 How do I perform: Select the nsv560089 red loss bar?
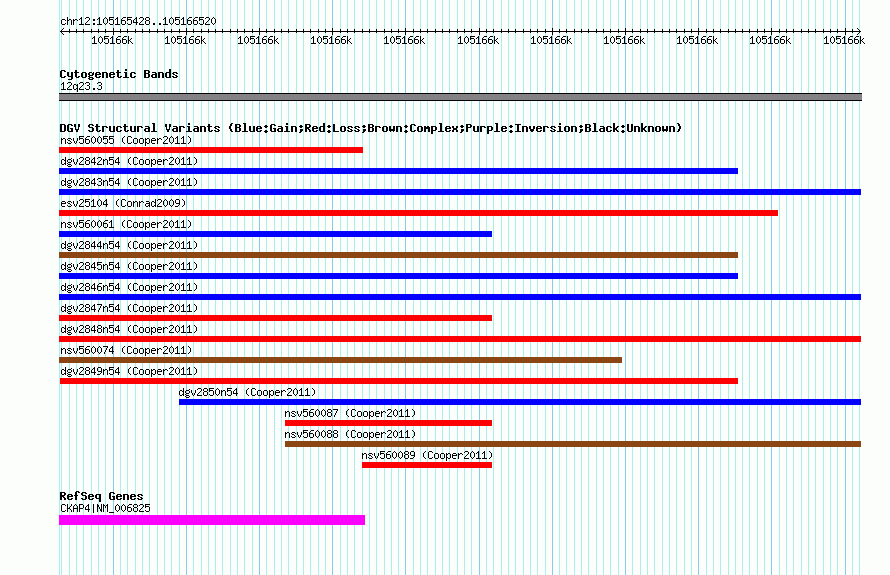click(x=427, y=465)
